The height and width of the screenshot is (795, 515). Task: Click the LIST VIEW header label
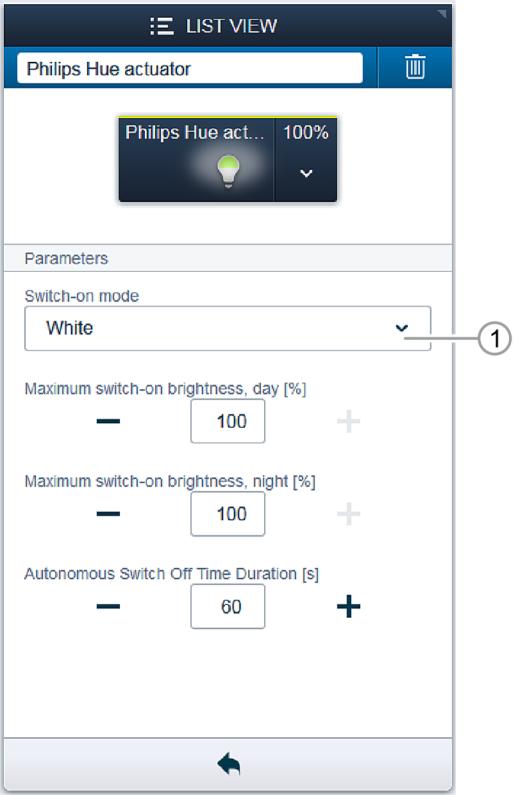click(231, 26)
